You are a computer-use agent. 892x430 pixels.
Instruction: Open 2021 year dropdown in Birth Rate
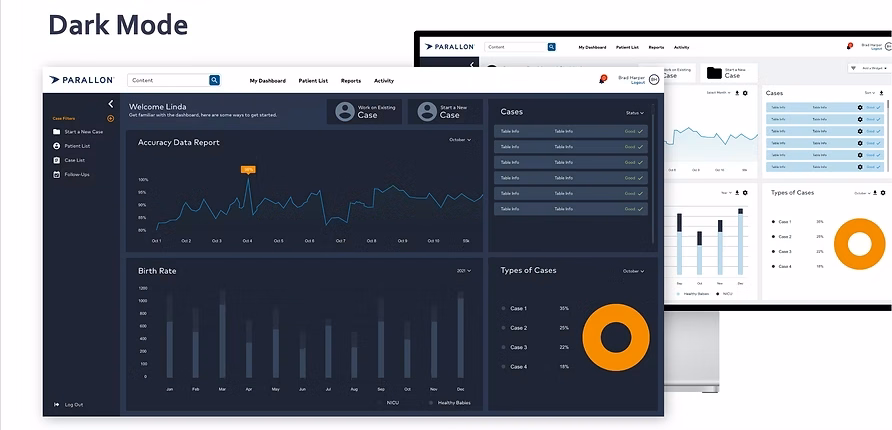464,271
